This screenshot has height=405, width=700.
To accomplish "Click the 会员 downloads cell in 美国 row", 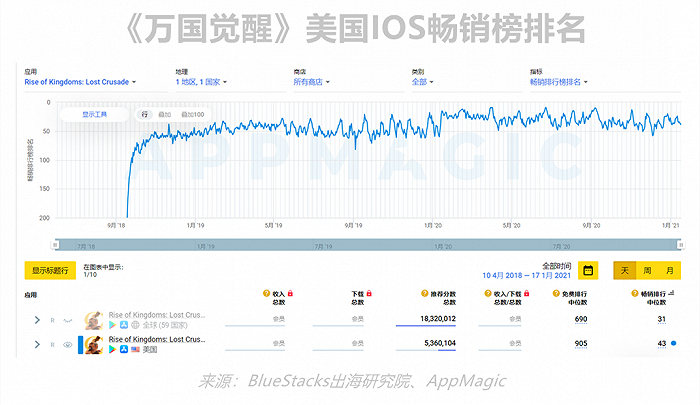I will [357, 343].
